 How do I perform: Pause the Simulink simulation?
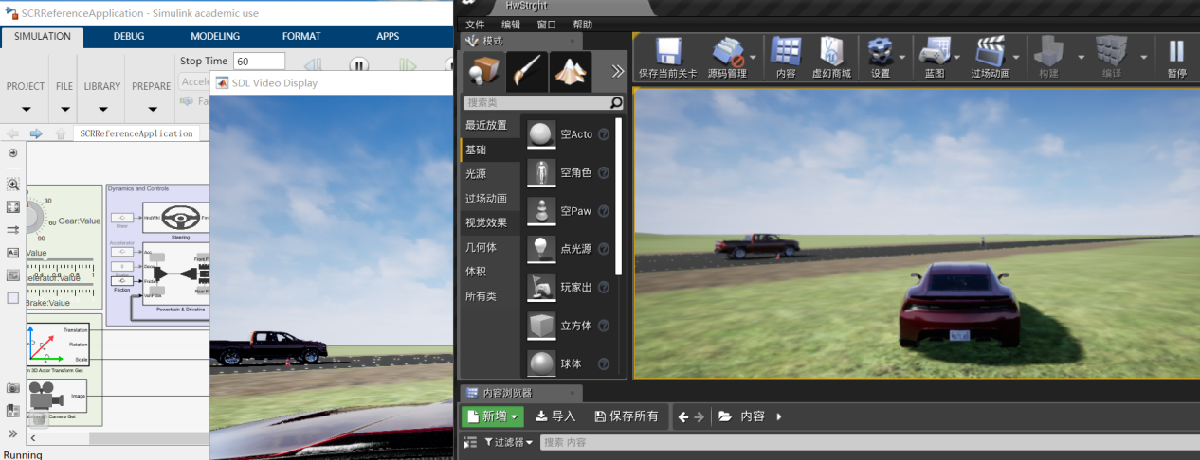coord(359,65)
